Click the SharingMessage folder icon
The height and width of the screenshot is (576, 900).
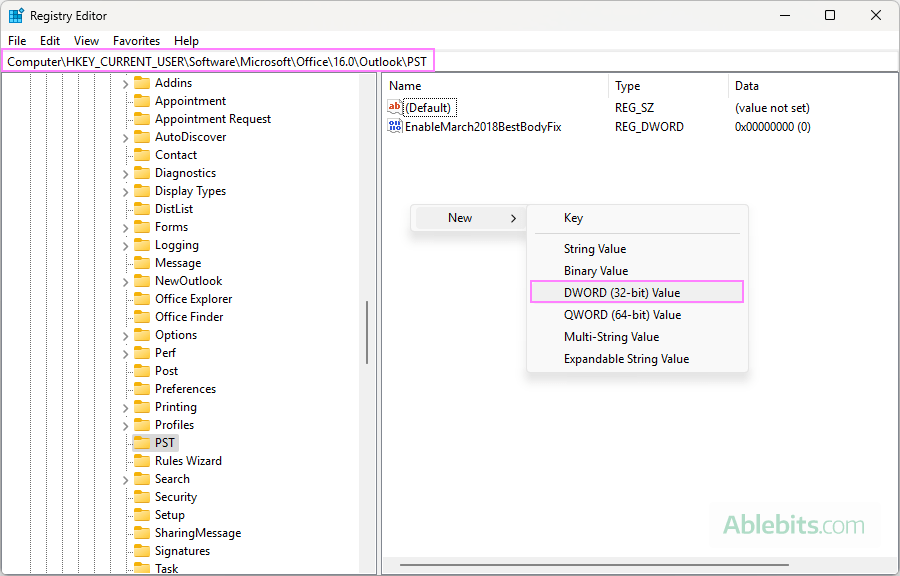tap(142, 533)
